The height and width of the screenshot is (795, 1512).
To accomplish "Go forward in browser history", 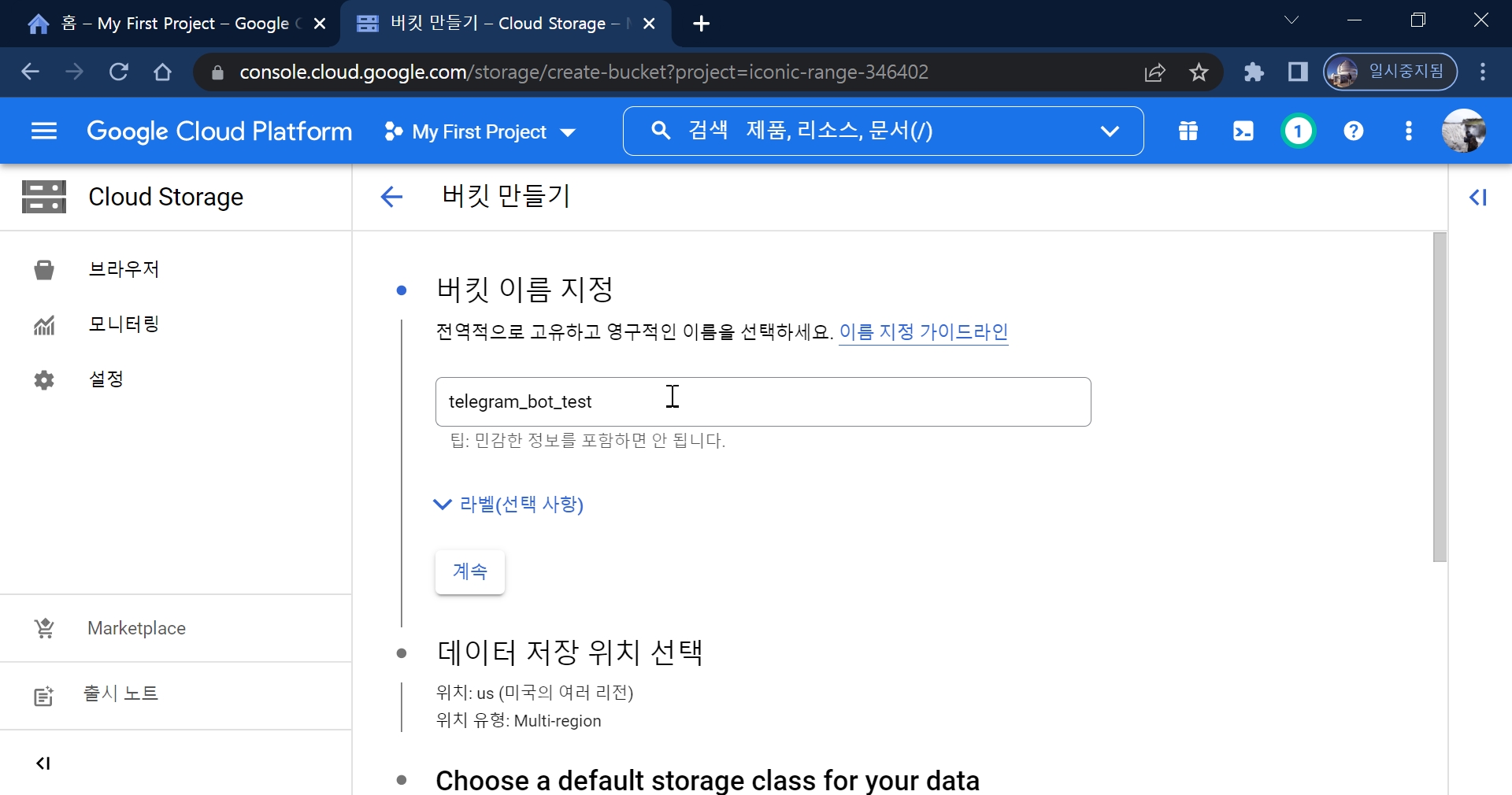I will point(74,72).
